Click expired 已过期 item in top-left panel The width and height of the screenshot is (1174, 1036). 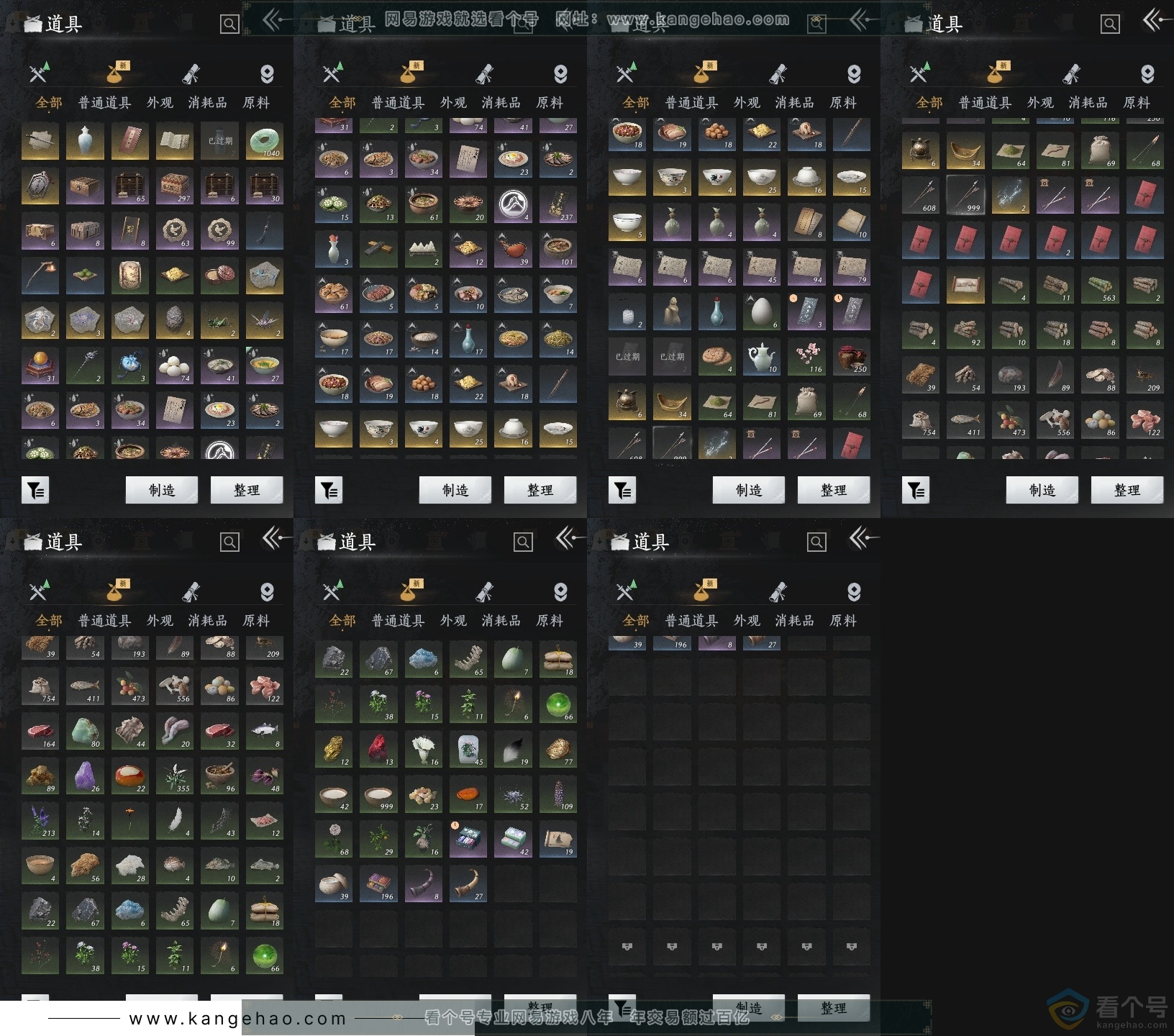[219, 141]
